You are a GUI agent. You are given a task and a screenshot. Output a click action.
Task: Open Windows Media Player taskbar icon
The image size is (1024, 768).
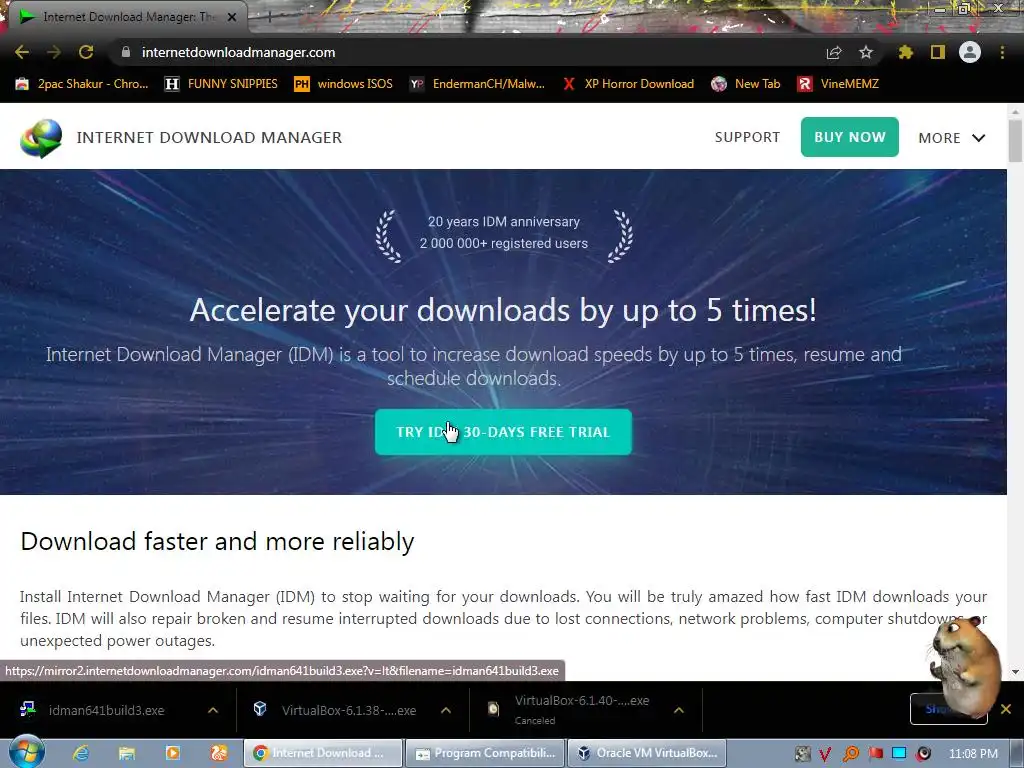click(x=173, y=753)
